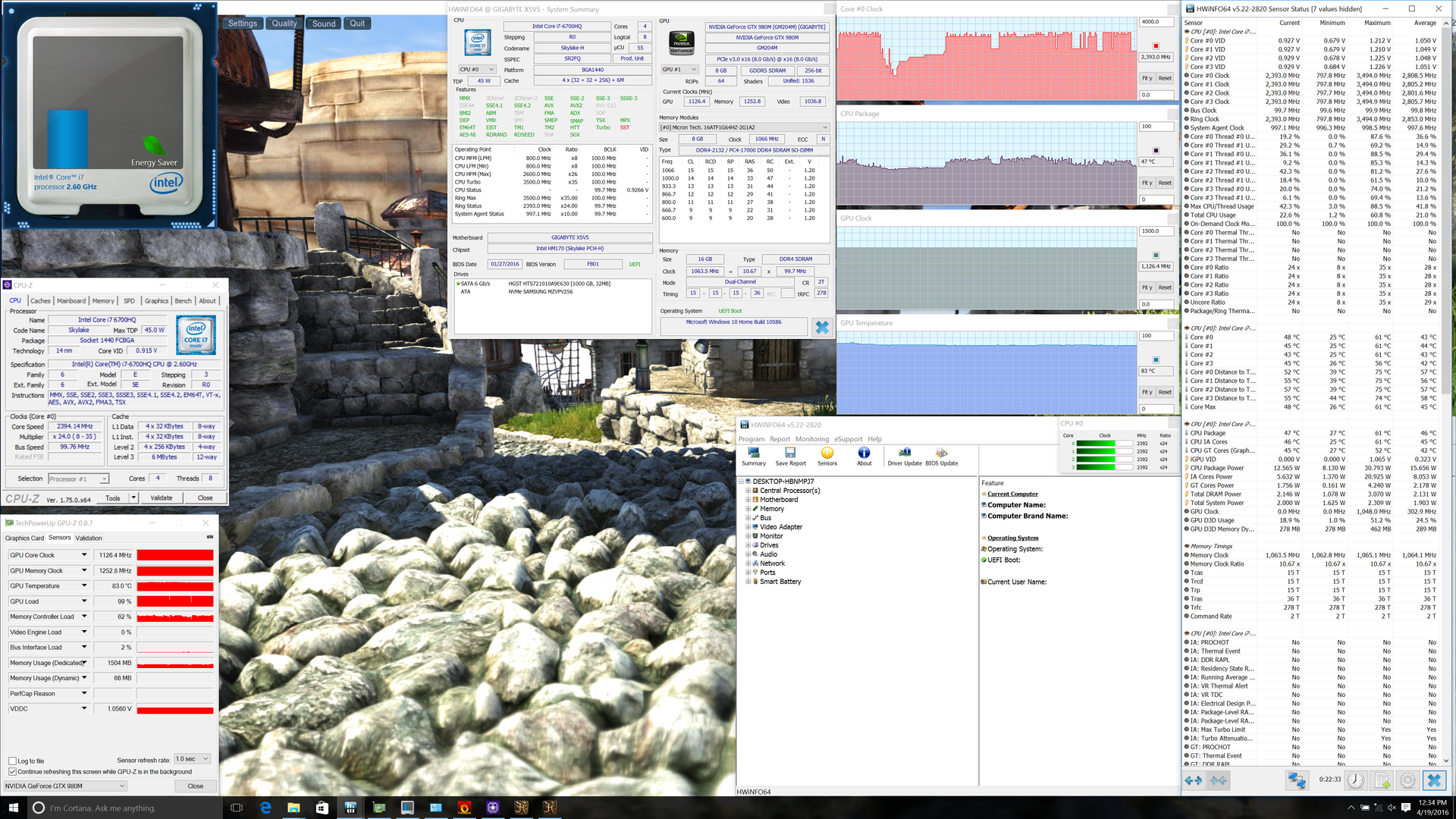The width and height of the screenshot is (1456, 819).
Task: Click Reset on the Core #0 Clock graph
Action: [1165, 78]
